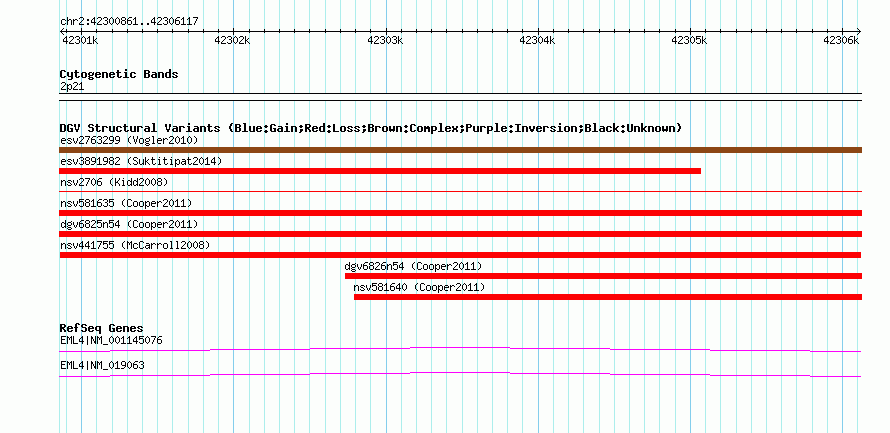The image size is (890, 433).
Task: Click the DGV Structural Variants track title
Action: tap(371, 128)
